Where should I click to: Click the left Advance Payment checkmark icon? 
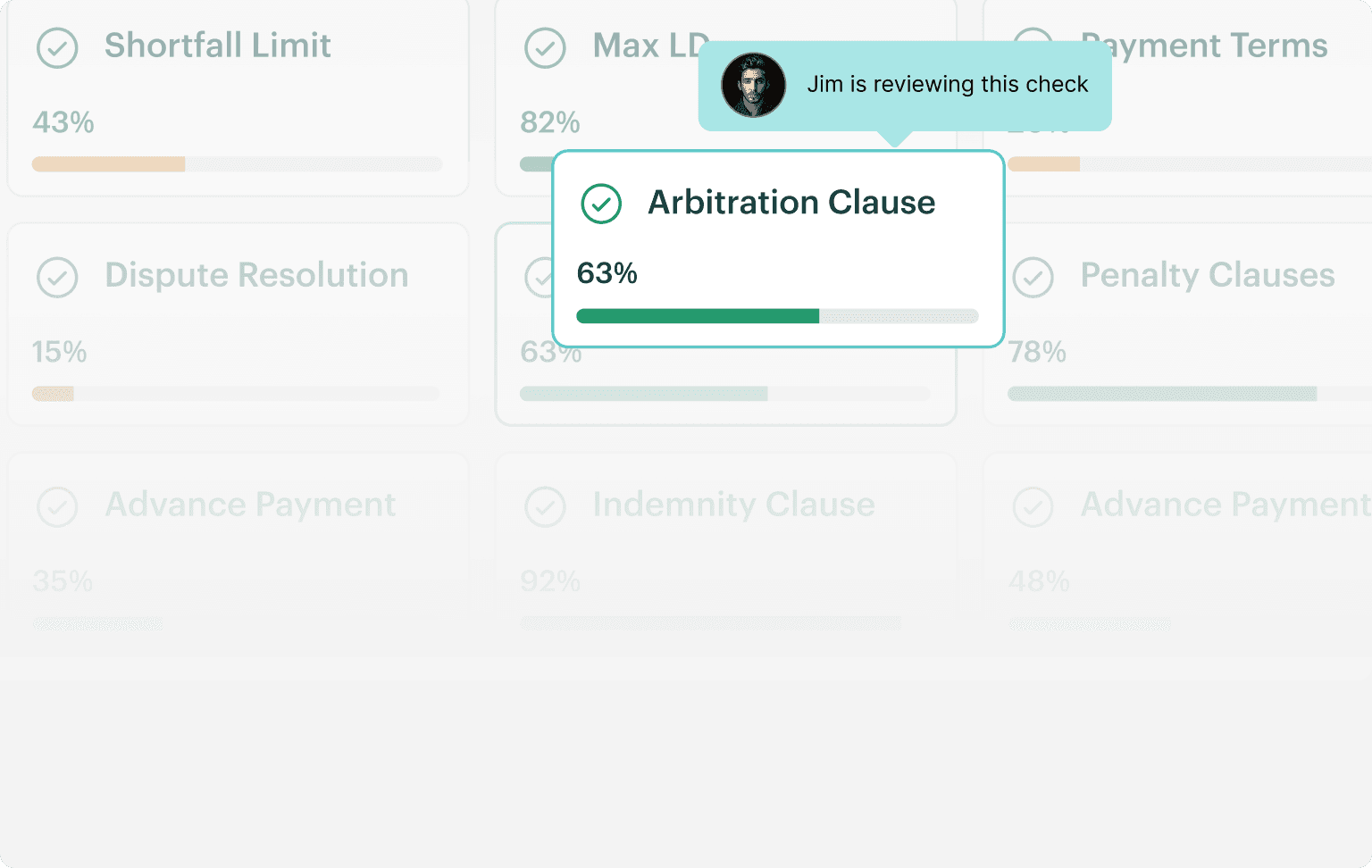tap(57, 506)
